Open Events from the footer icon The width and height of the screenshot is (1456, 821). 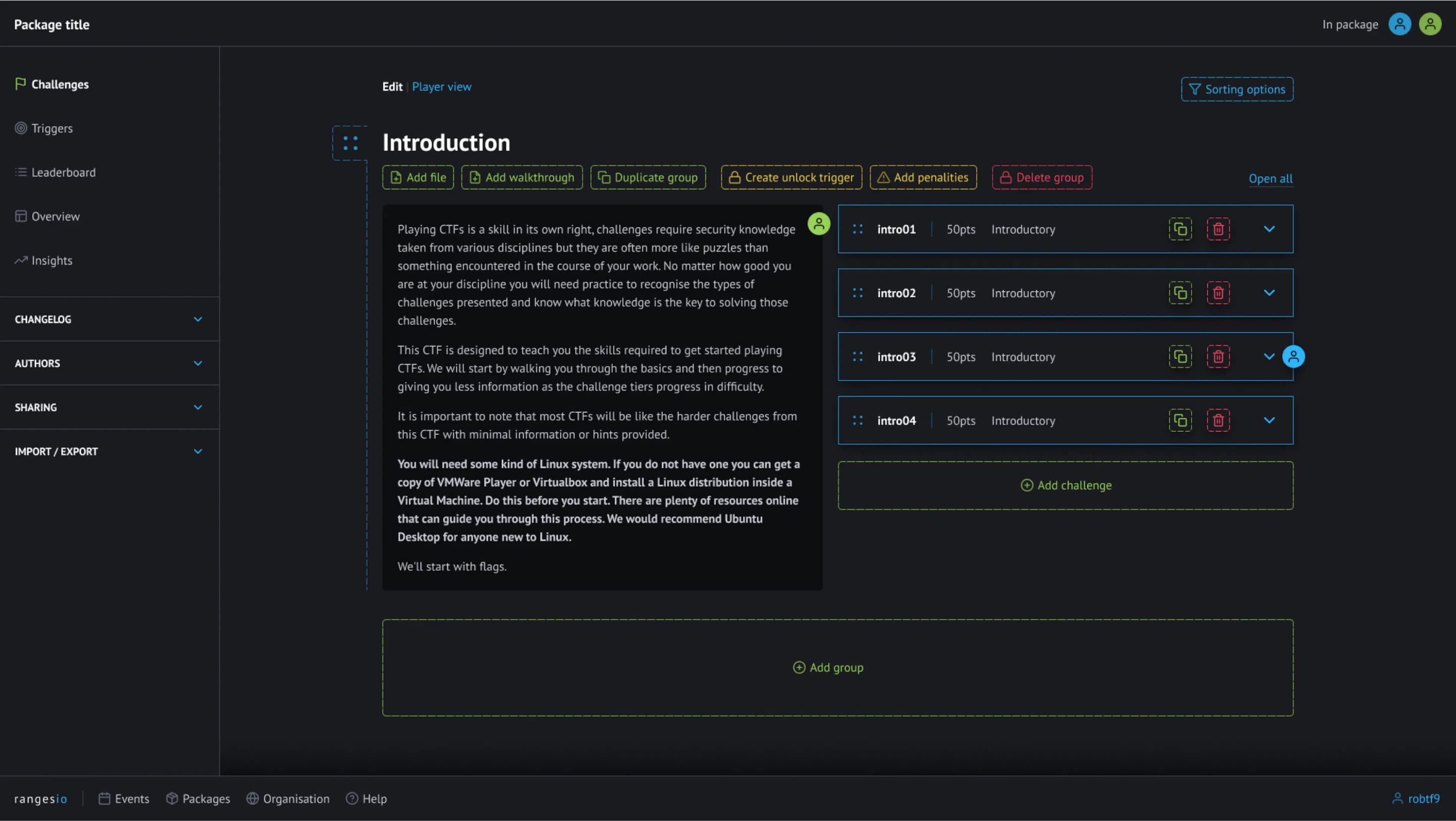105,798
